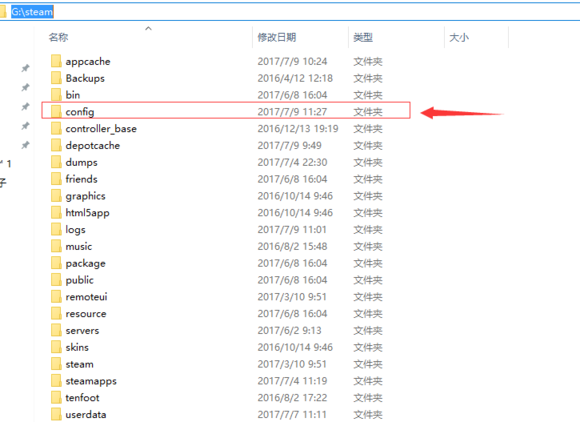
Task: Sort by 修改日期 column header
Action: 277,37
